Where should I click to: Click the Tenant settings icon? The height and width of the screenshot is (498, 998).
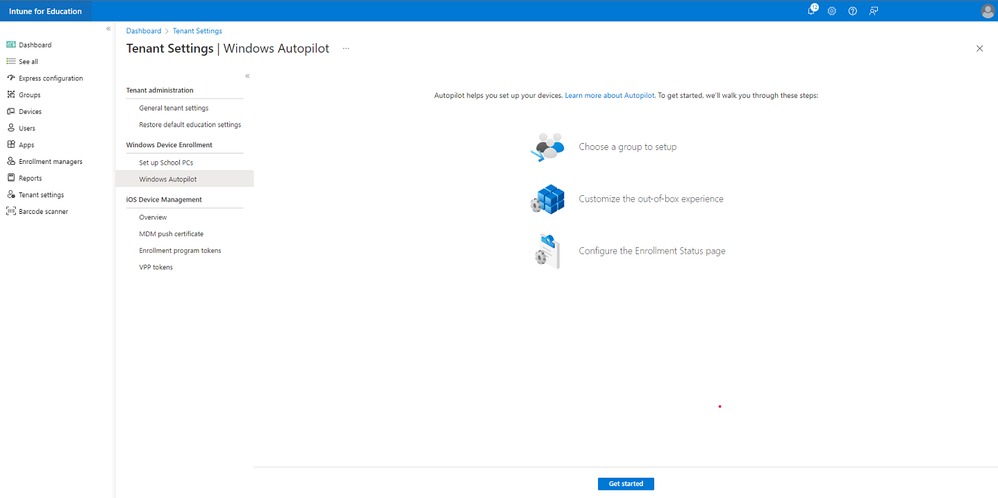click(x=11, y=194)
